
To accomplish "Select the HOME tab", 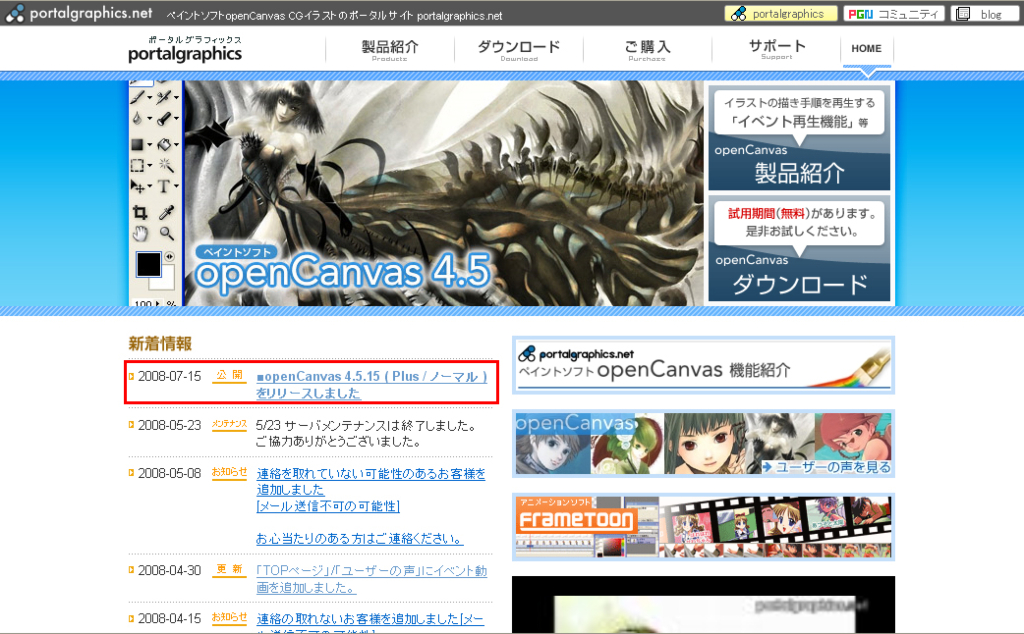I will click(x=866, y=48).
